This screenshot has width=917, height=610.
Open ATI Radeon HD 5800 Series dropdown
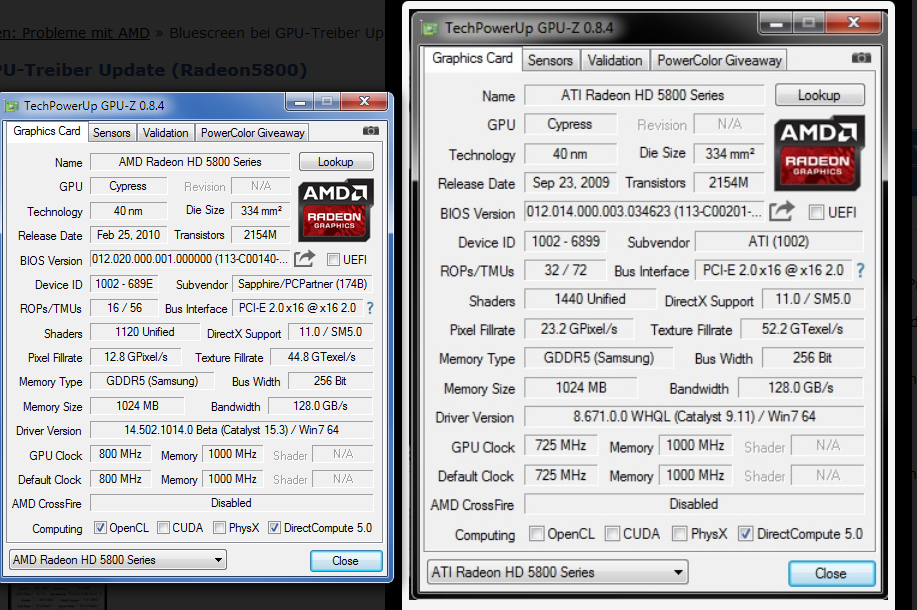point(558,572)
